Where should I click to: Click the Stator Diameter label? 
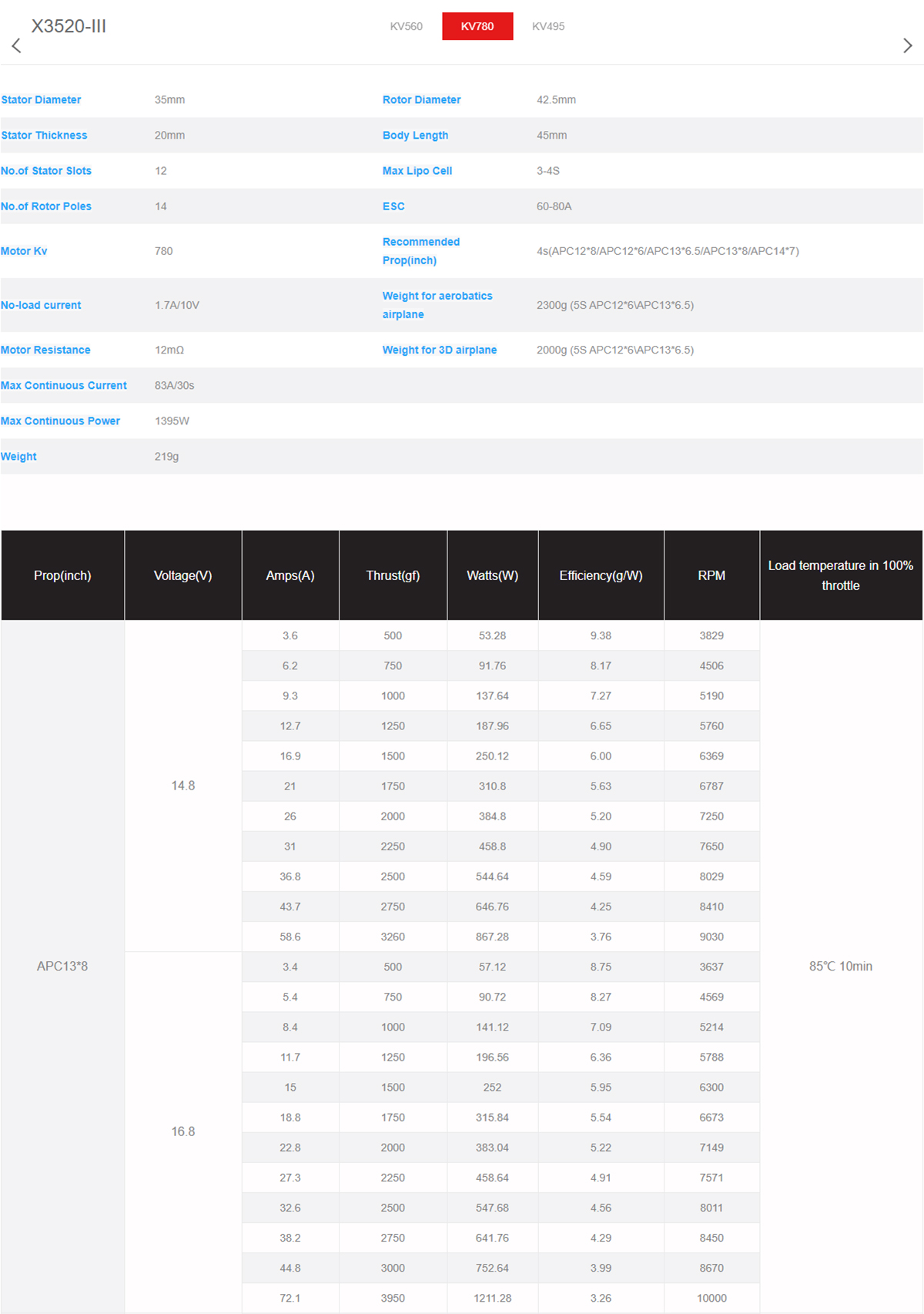[41, 100]
